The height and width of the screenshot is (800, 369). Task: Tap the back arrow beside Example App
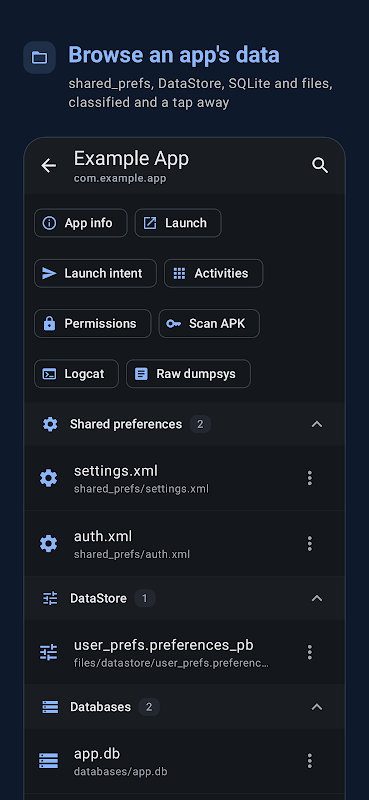48,165
